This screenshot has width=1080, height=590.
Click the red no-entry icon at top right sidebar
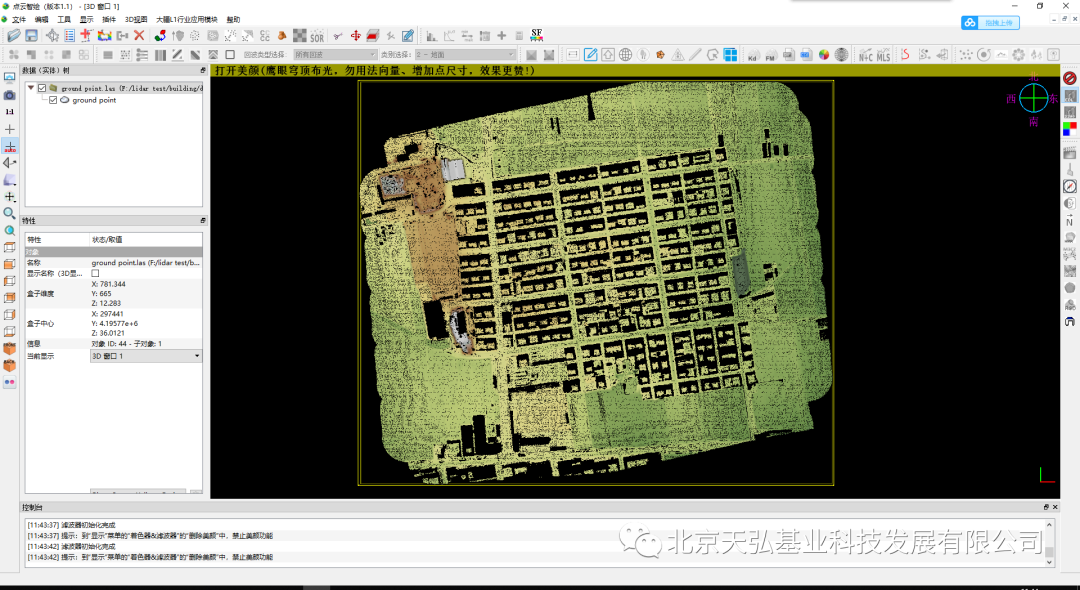coord(1070,78)
